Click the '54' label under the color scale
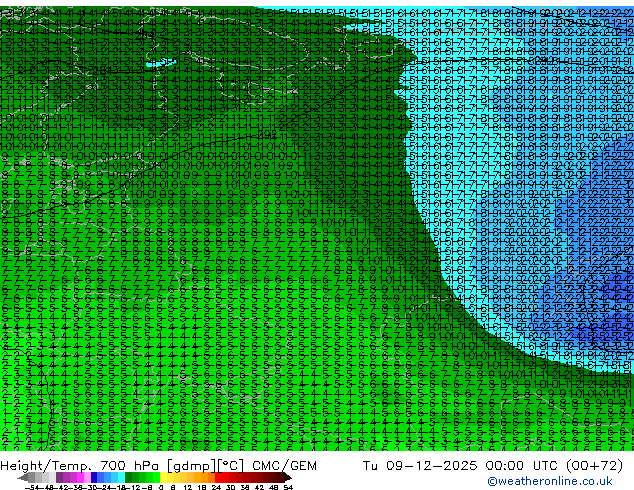Image resolution: width=634 pixels, height=490 pixels. [x=288, y=487]
